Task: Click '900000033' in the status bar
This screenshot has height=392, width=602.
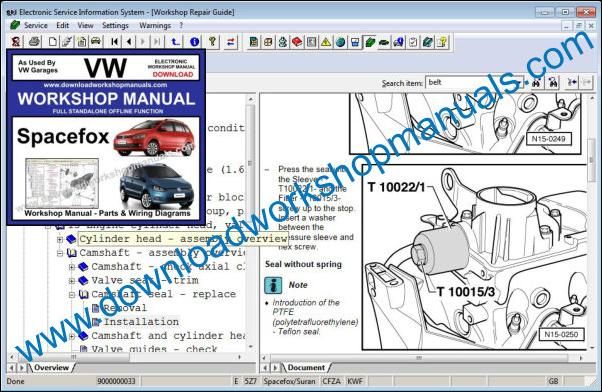Action: 116,381
